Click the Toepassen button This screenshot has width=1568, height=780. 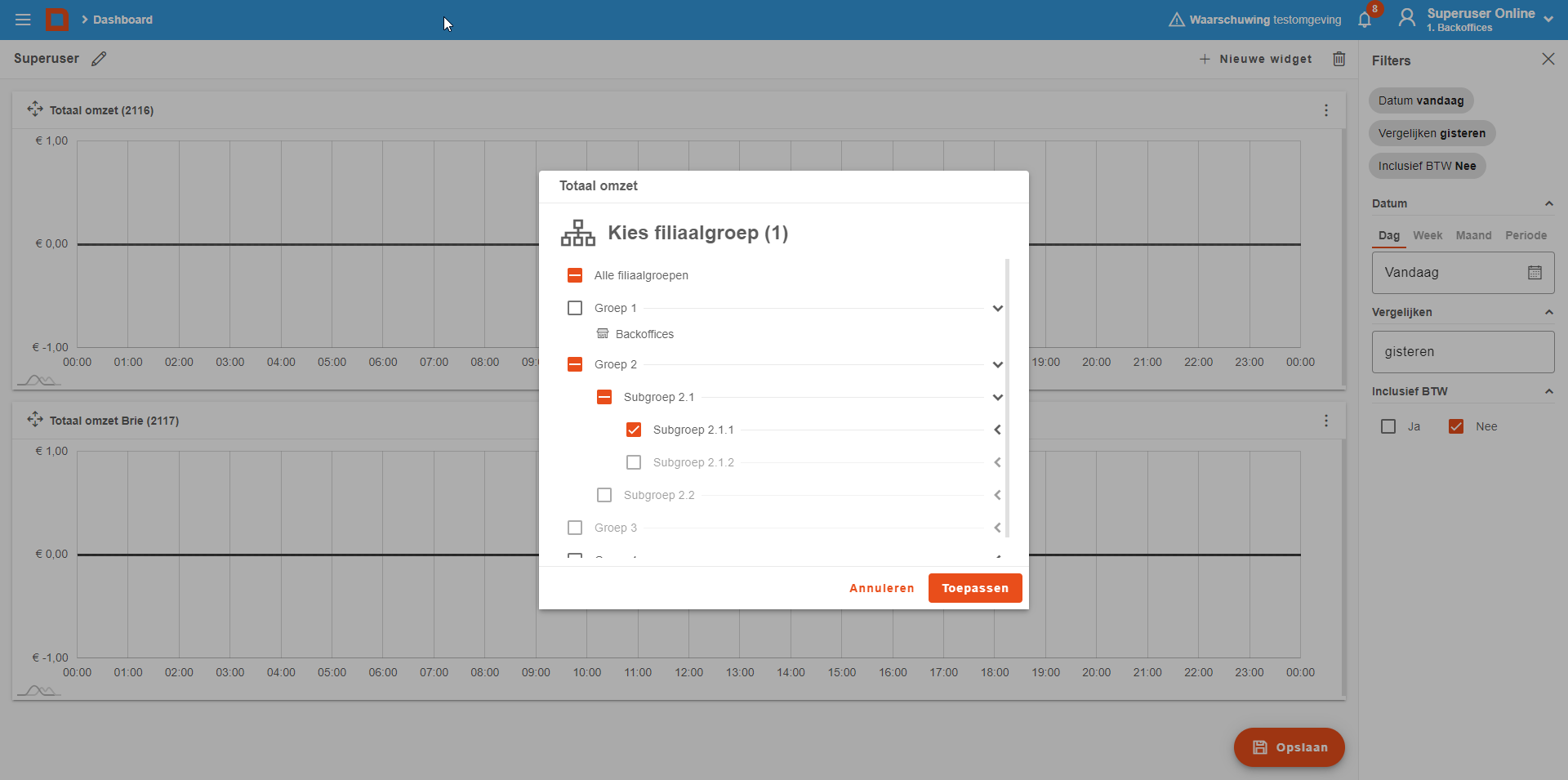[x=974, y=588]
